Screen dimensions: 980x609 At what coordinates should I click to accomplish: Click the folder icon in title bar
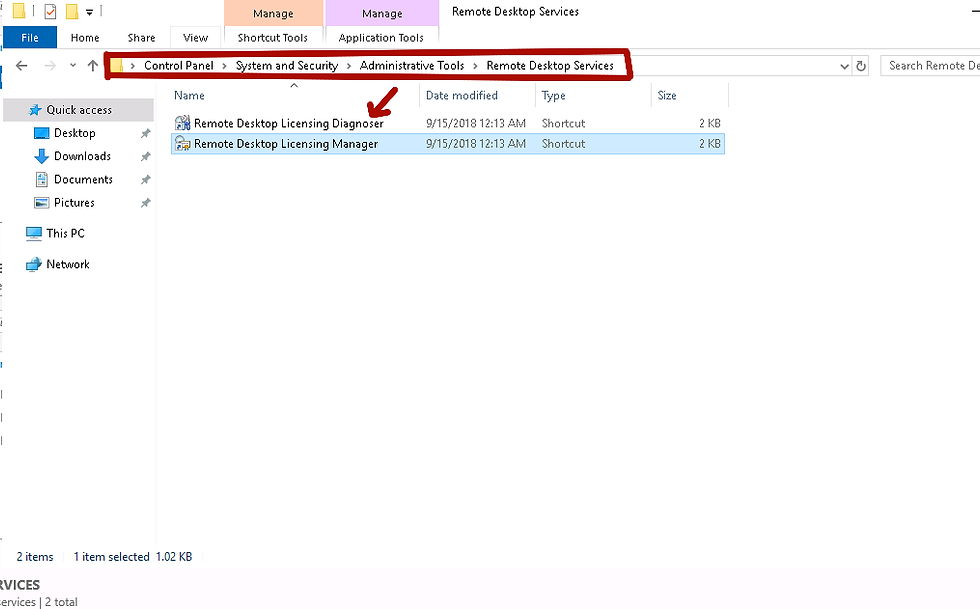pyautogui.click(x=19, y=11)
